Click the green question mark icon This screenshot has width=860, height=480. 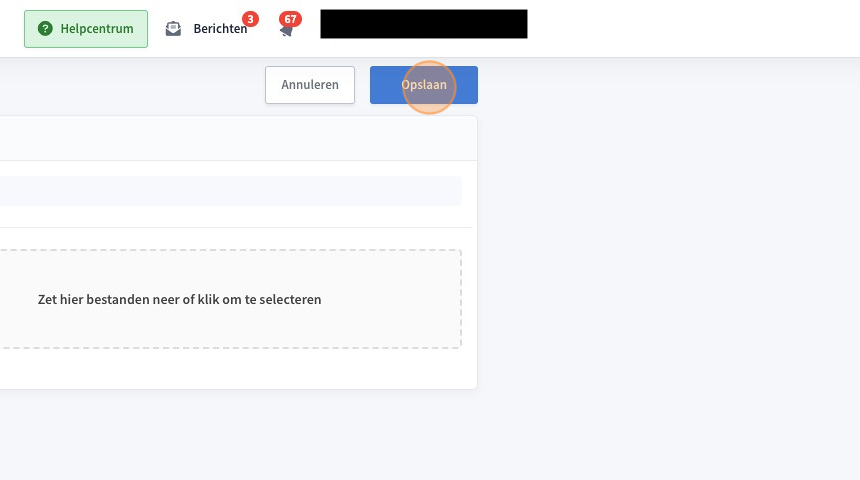pyautogui.click(x=46, y=29)
